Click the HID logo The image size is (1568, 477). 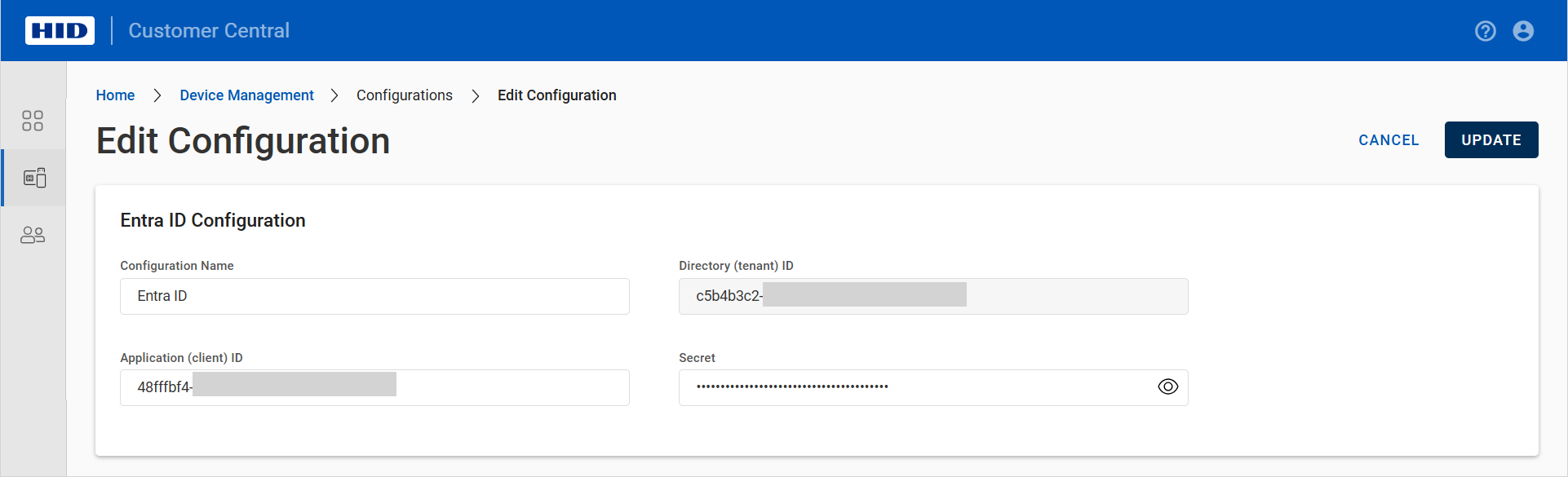[x=60, y=31]
